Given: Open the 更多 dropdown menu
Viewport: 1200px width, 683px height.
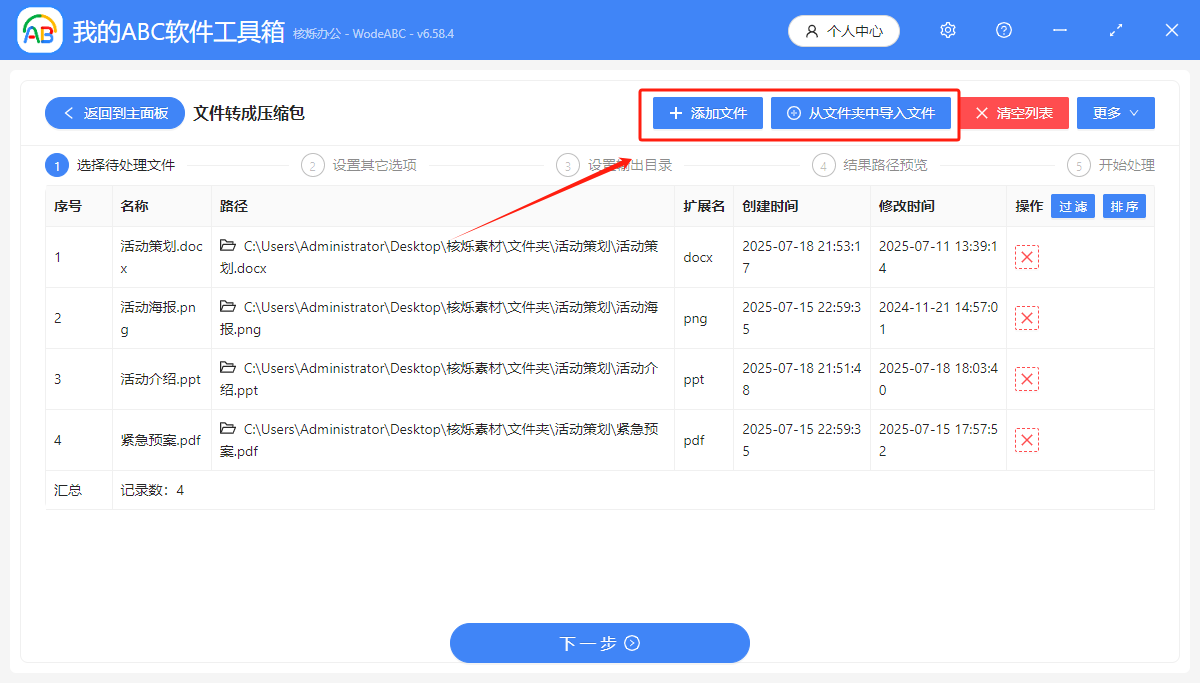Looking at the screenshot, I should tap(1115, 112).
